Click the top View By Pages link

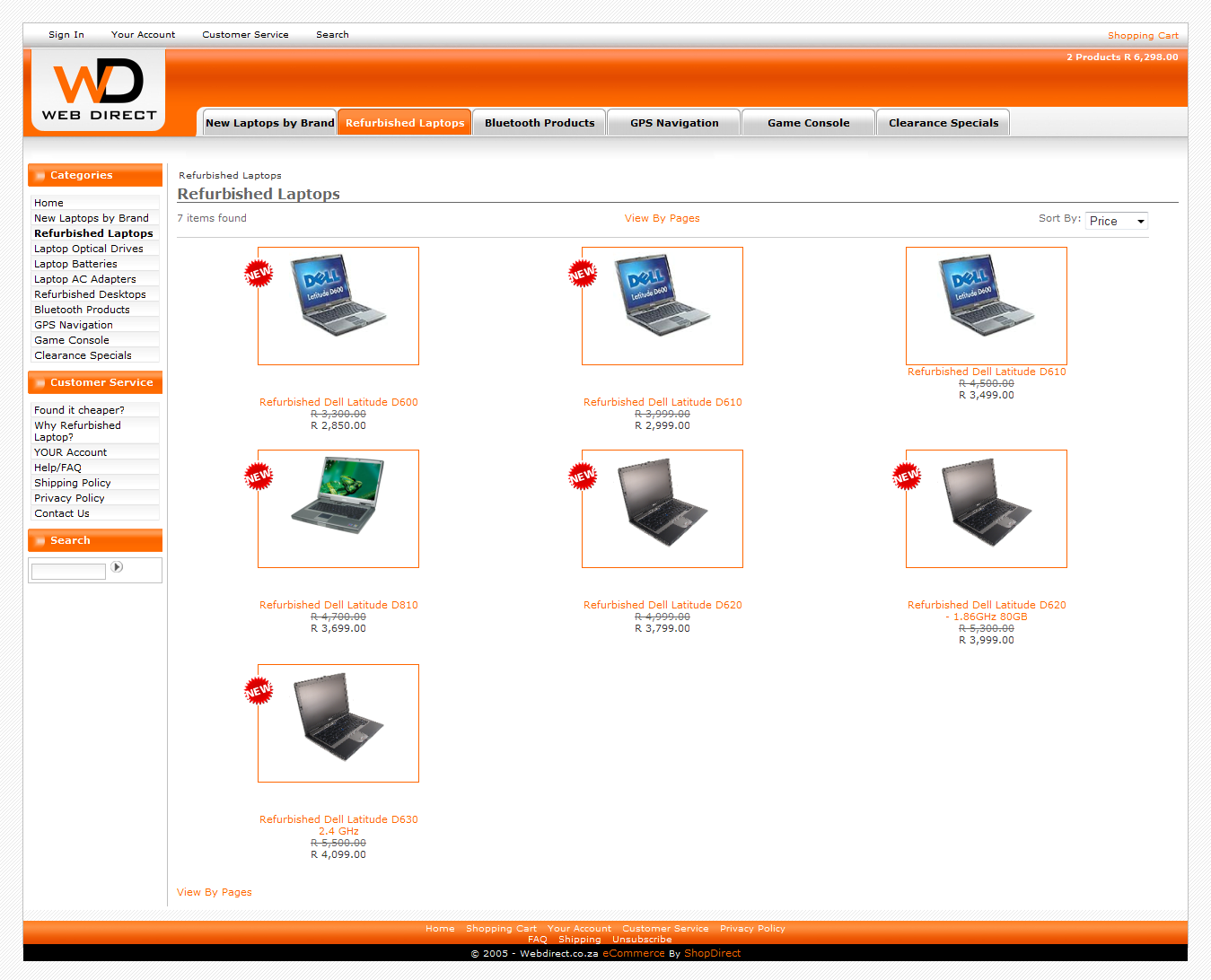pyautogui.click(x=662, y=218)
